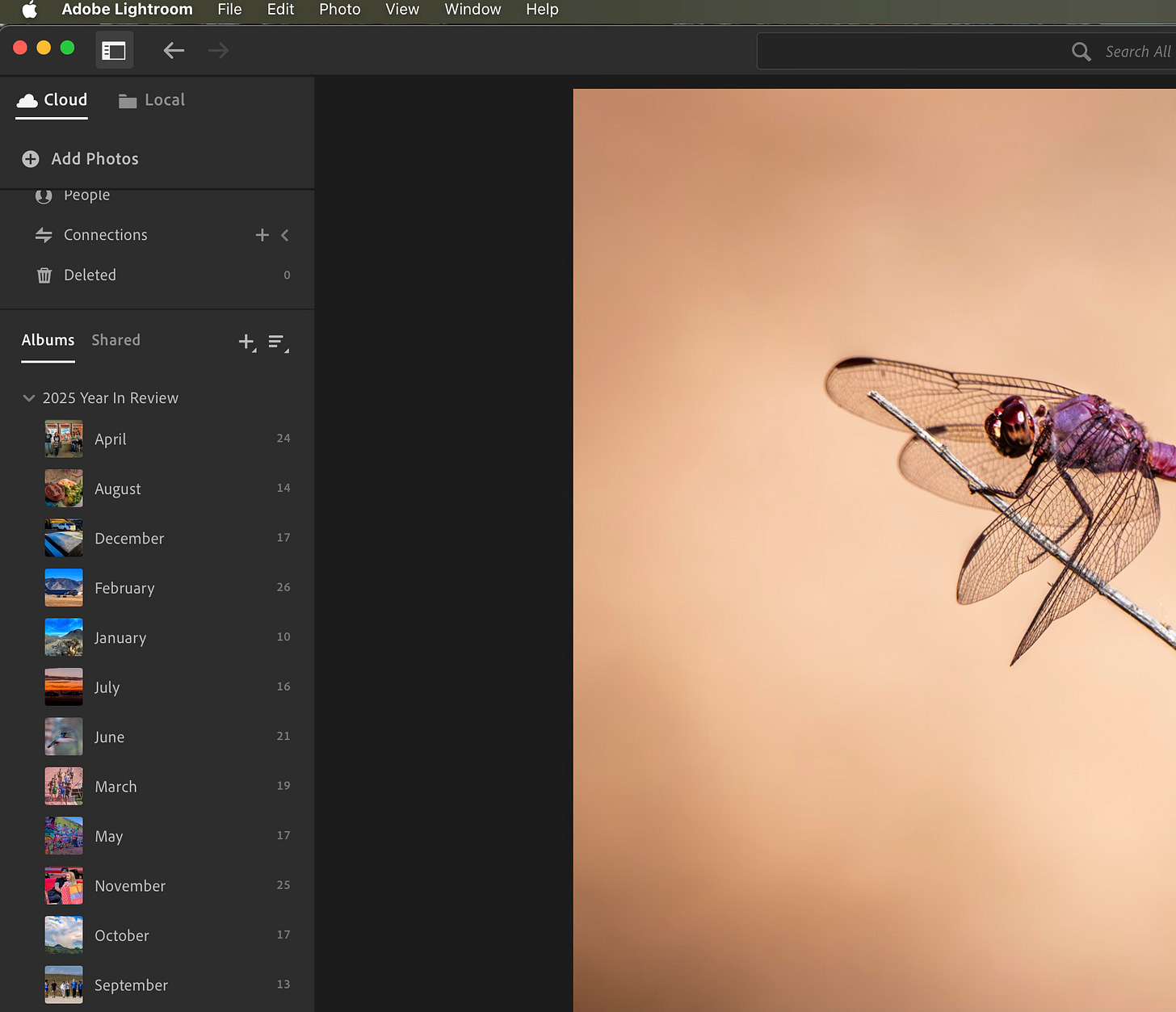Viewport: 1176px width, 1012px height.
Task: Open the album sort options menu
Action: (x=277, y=342)
